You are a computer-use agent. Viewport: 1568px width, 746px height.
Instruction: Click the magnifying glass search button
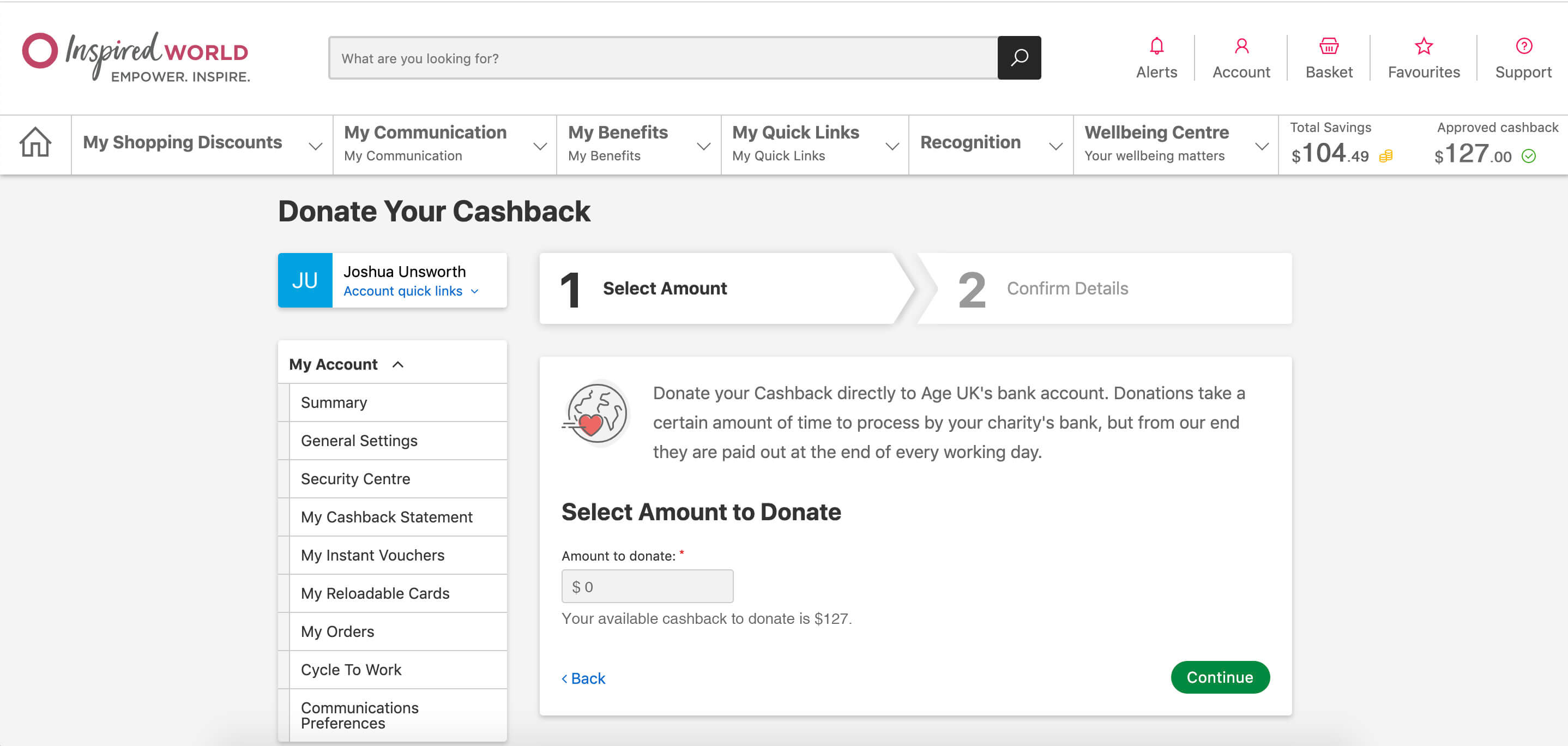(x=1019, y=58)
